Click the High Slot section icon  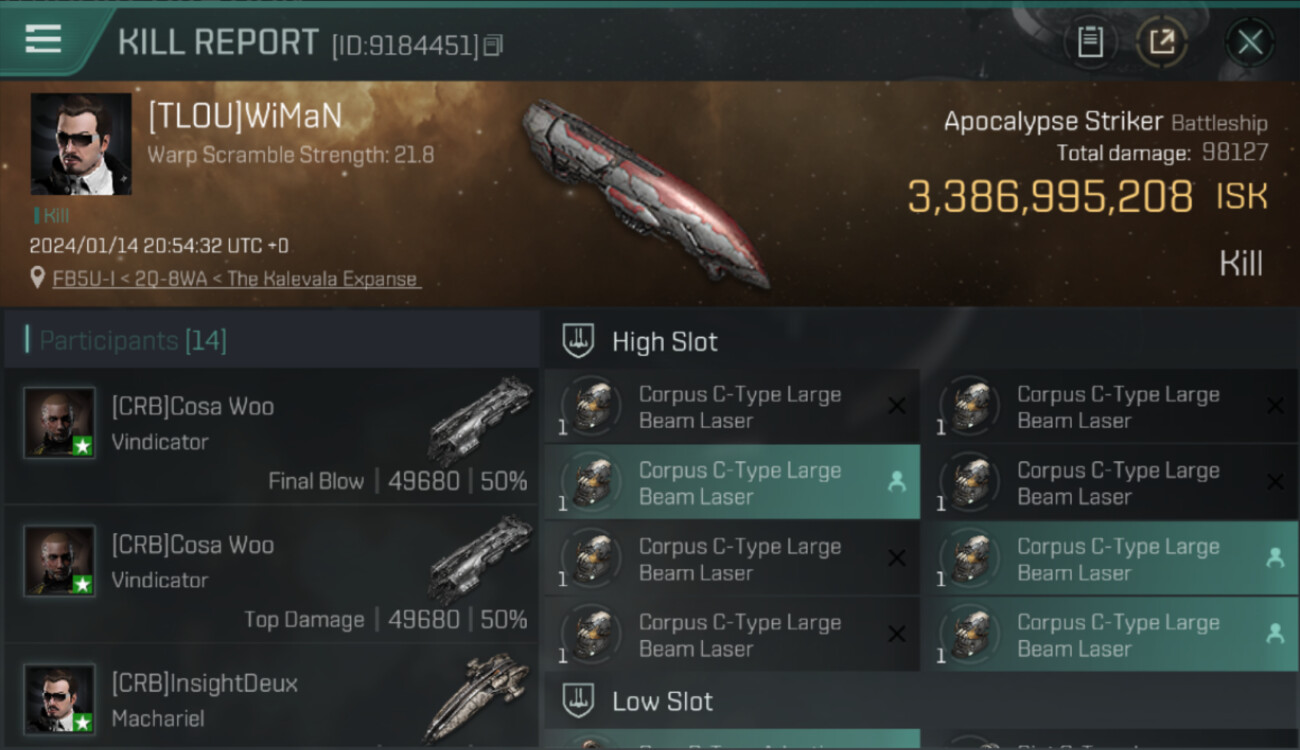(x=578, y=341)
